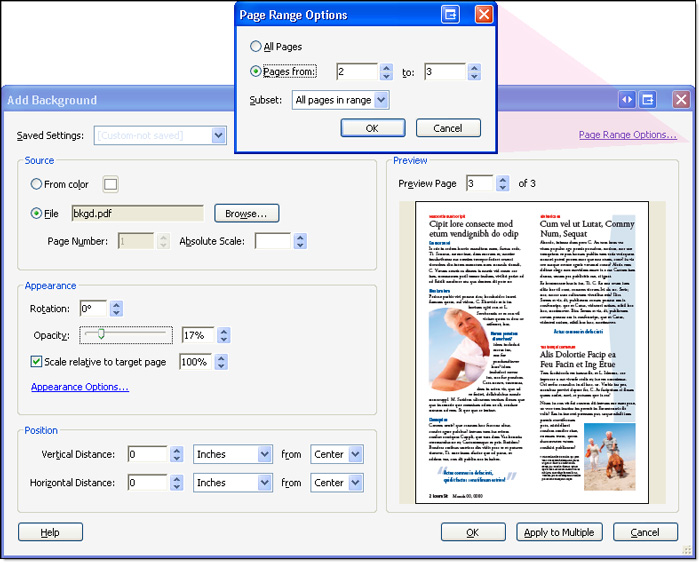Open the Appearance Options link
The height and width of the screenshot is (563, 700).
(x=80, y=387)
